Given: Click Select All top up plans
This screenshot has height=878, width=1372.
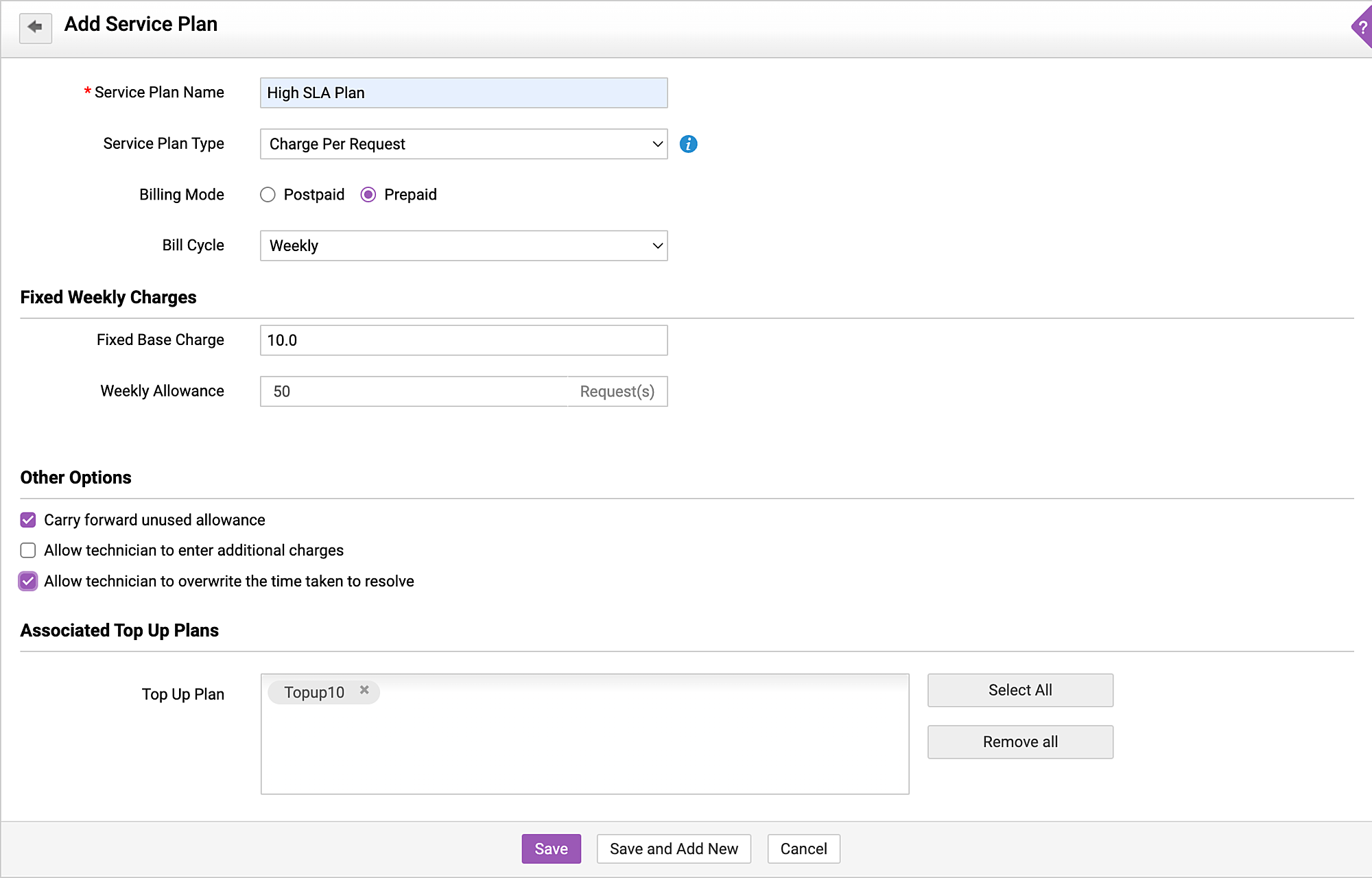Looking at the screenshot, I should [1020, 690].
